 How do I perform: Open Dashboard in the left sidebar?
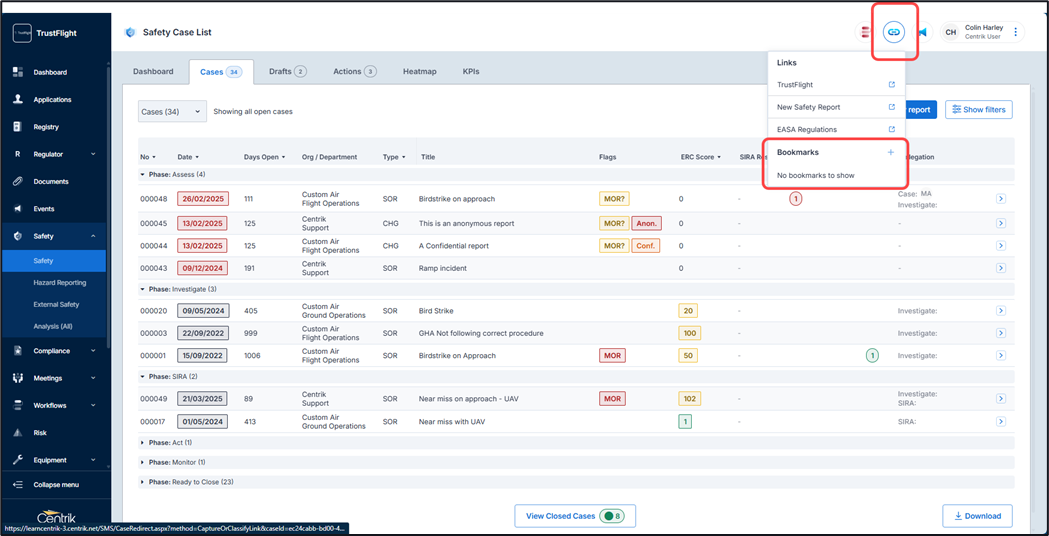[50, 73]
